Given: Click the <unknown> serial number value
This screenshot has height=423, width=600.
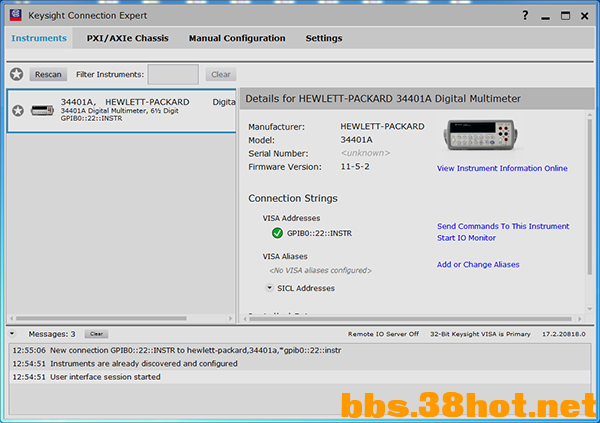Looking at the screenshot, I should [365, 153].
